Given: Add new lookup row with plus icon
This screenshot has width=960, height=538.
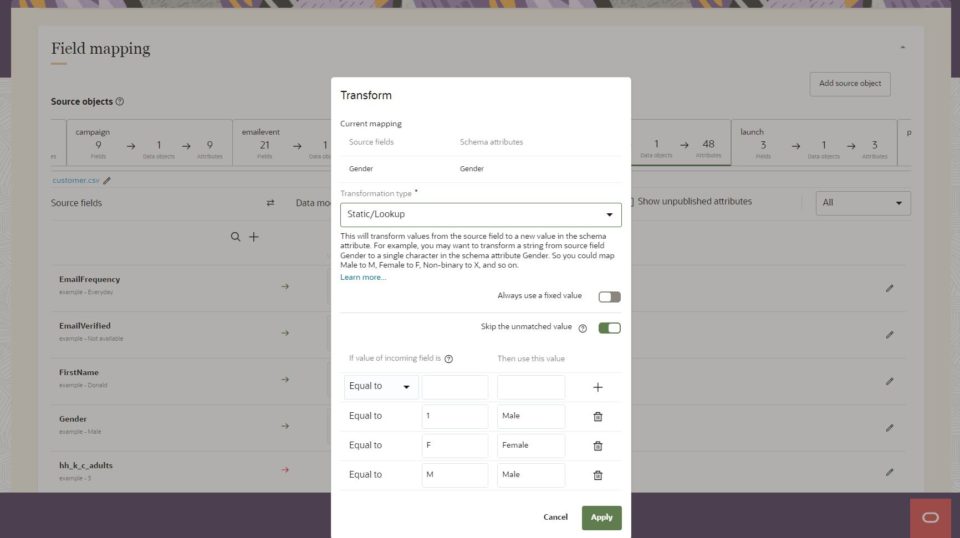Looking at the screenshot, I should (x=598, y=387).
